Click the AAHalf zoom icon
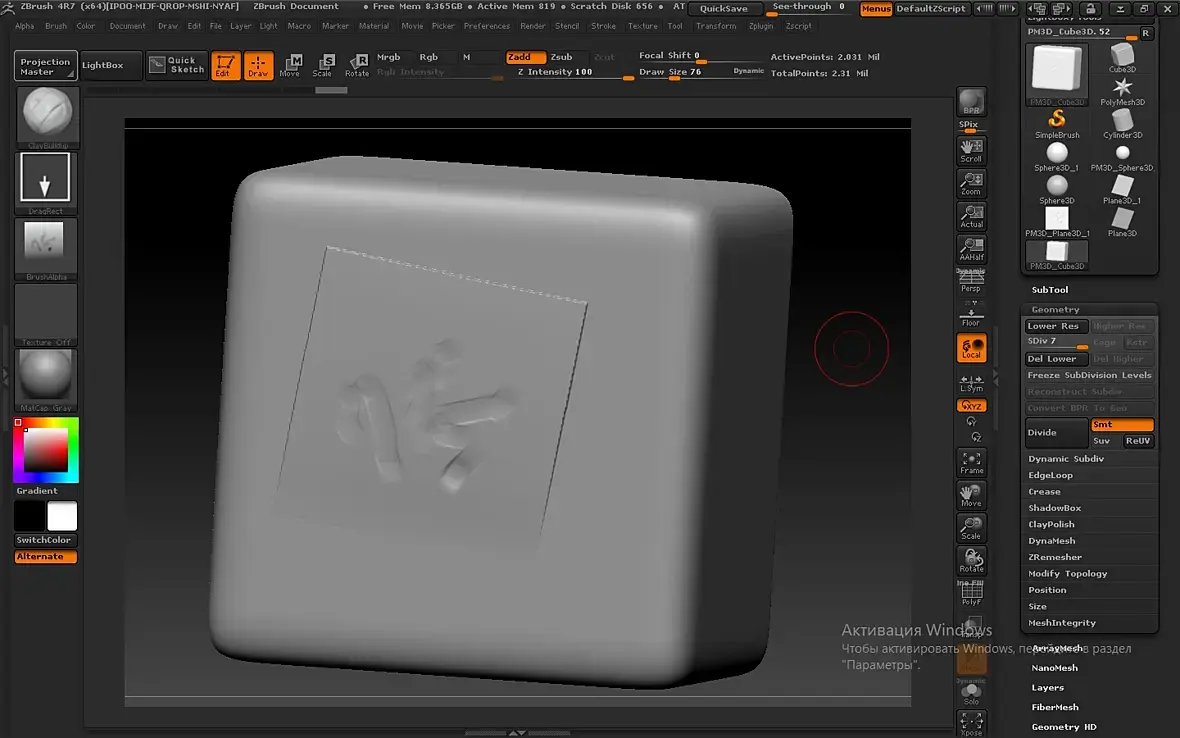 972,248
